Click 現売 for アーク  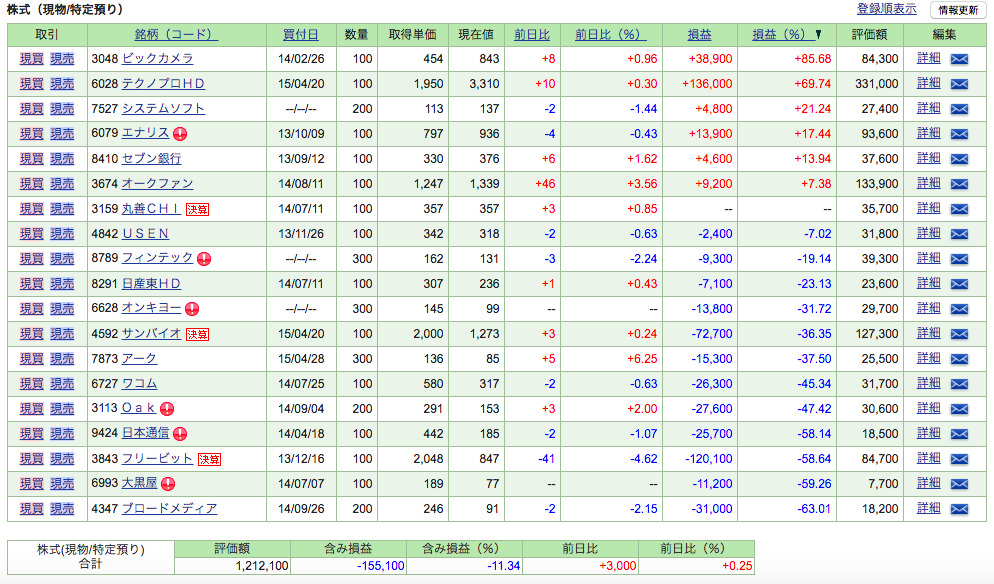coord(62,359)
